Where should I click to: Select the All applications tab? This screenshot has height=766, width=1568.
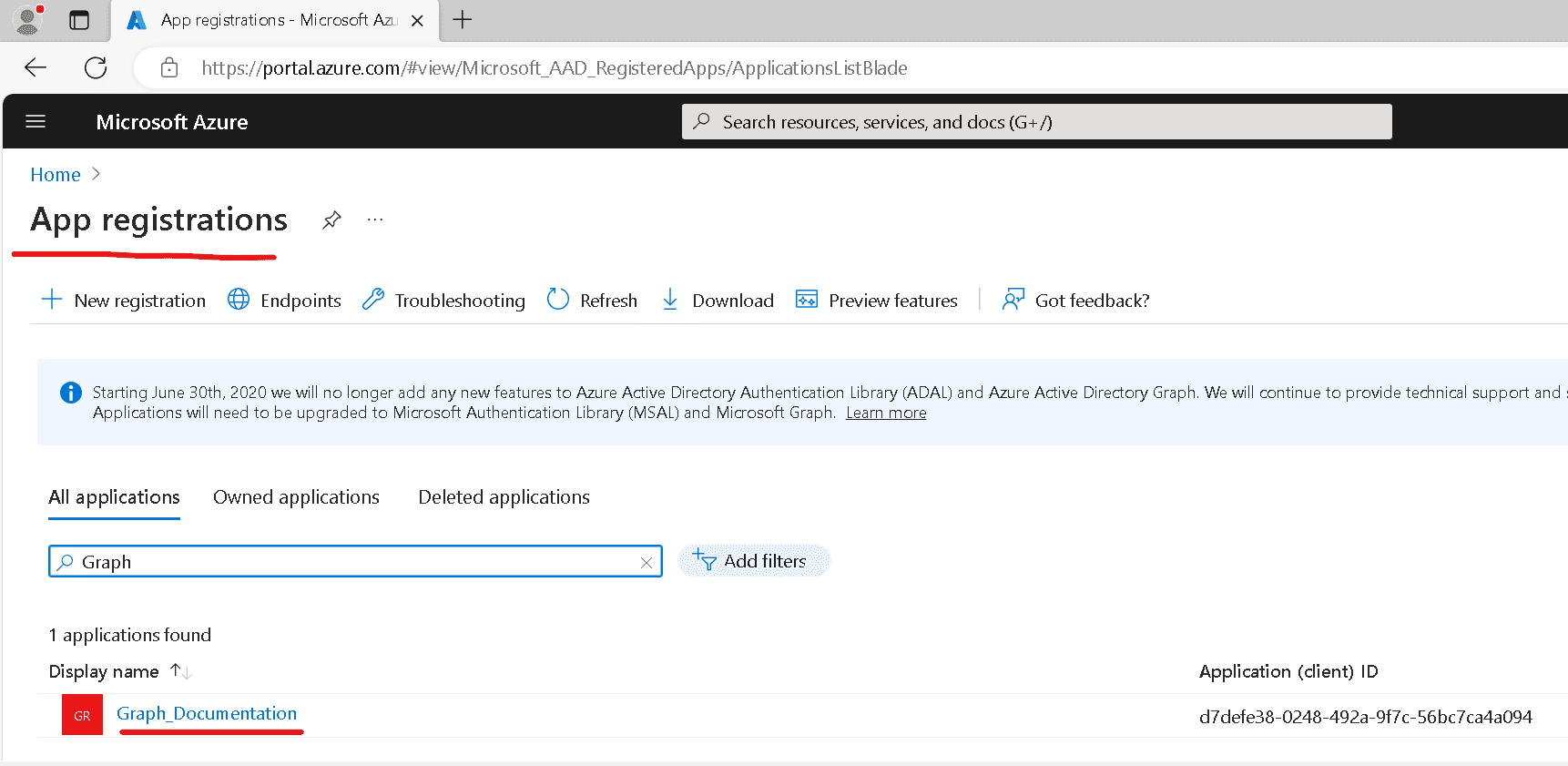pyautogui.click(x=114, y=497)
